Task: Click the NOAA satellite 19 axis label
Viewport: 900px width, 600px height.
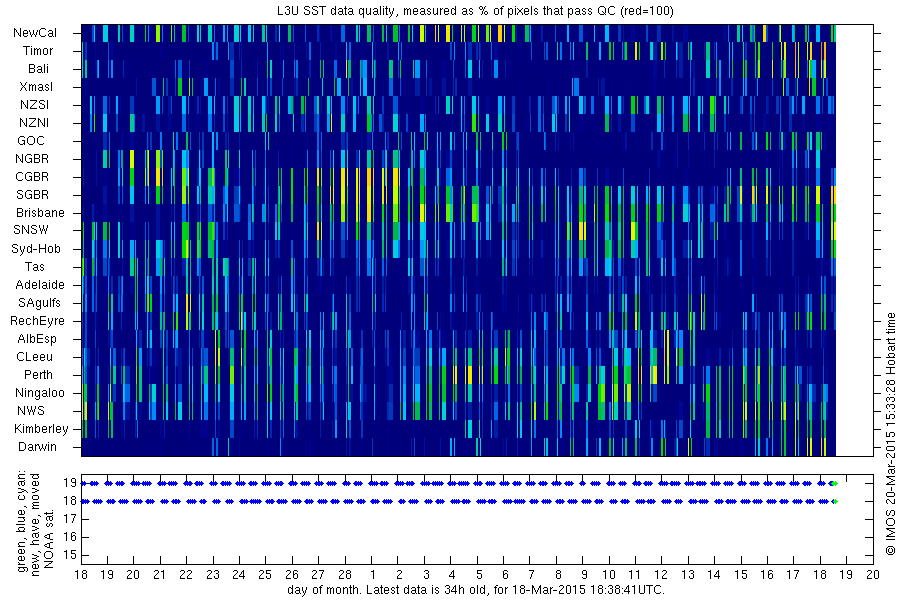Action: click(70, 483)
